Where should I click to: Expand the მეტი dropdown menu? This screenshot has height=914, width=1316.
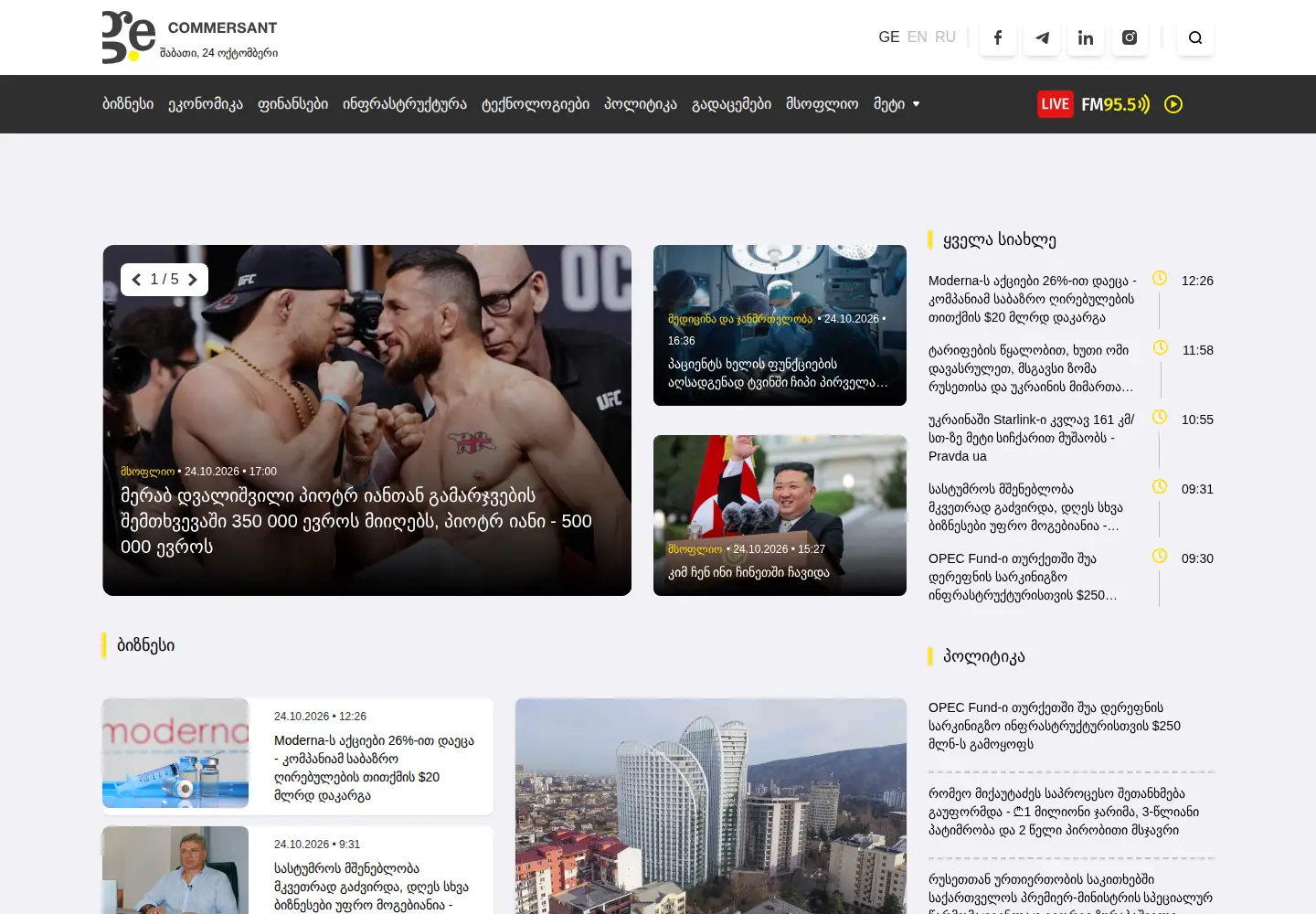pyautogui.click(x=897, y=104)
